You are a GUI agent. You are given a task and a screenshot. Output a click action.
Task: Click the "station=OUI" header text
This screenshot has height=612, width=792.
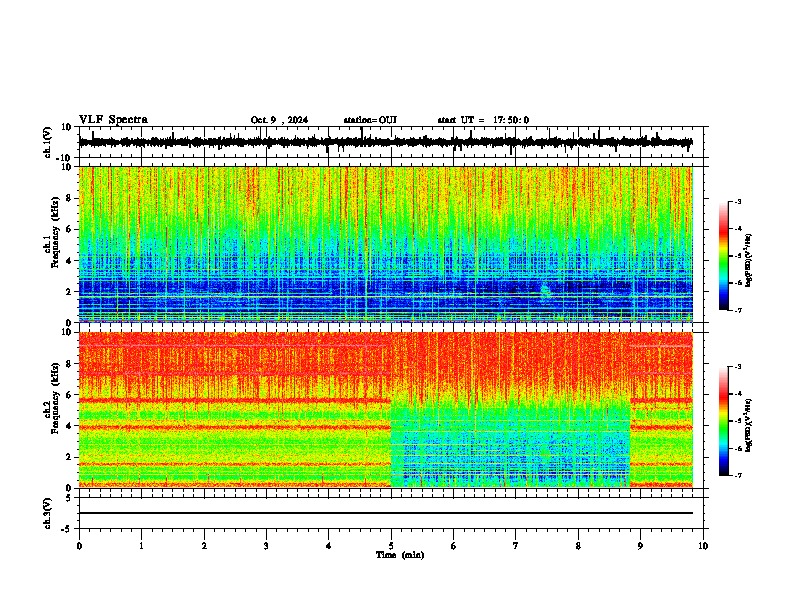click(x=370, y=120)
